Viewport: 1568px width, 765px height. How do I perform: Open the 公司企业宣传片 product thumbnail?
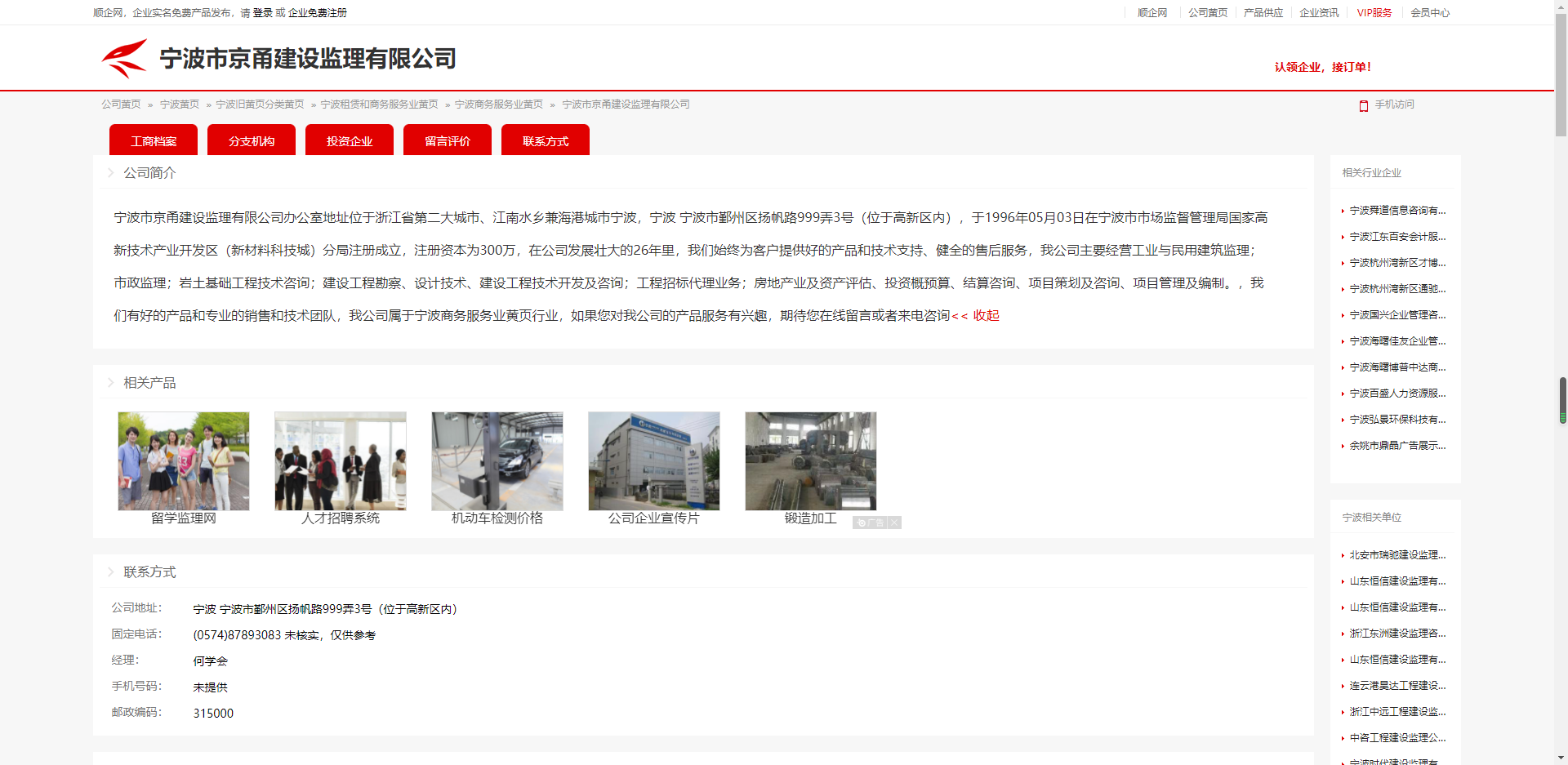click(654, 461)
